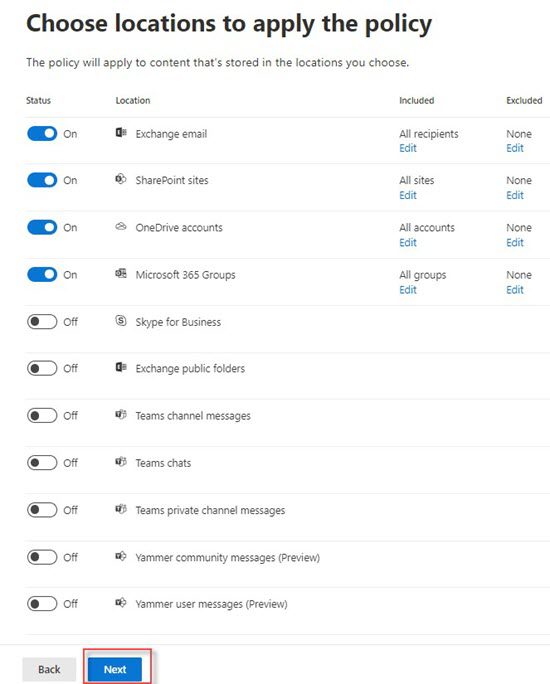Viewport: 550px width, 684px height.
Task: Click the Location column header
Action: tap(133, 100)
